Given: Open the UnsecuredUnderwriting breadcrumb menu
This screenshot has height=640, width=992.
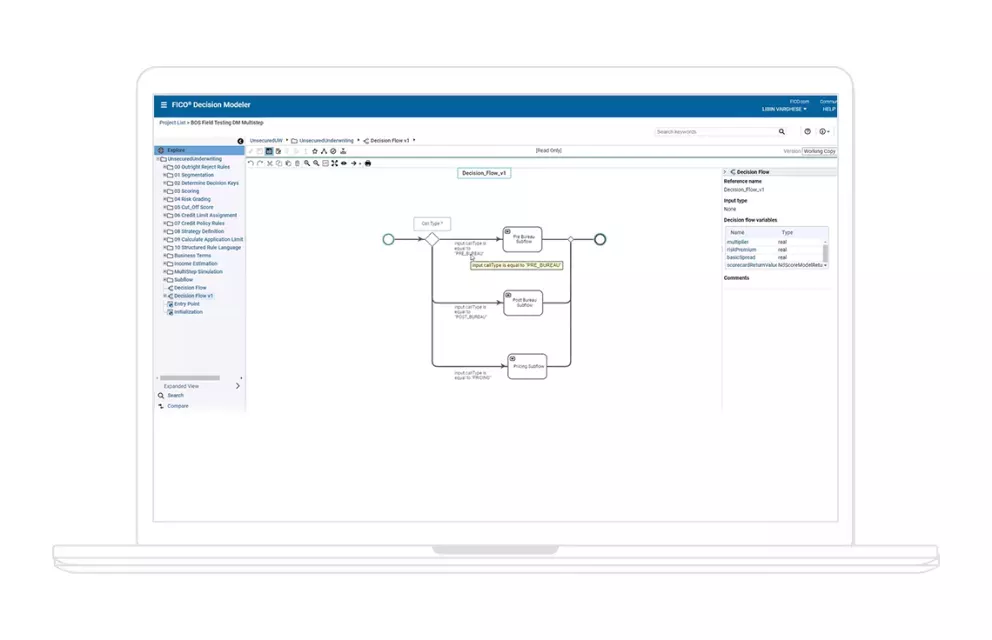Looking at the screenshot, I should click(358, 140).
